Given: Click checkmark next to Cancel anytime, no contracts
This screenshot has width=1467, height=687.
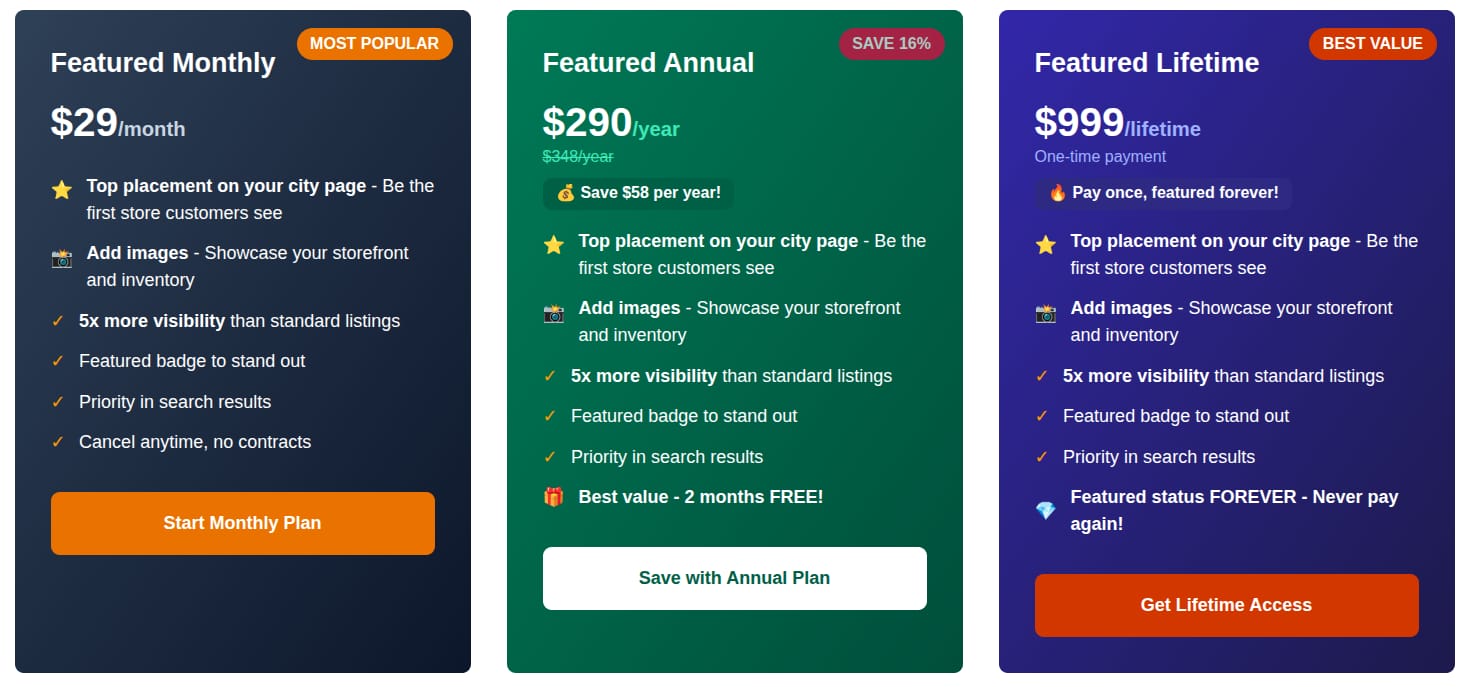Looking at the screenshot, I should click(x=58, y=442).
